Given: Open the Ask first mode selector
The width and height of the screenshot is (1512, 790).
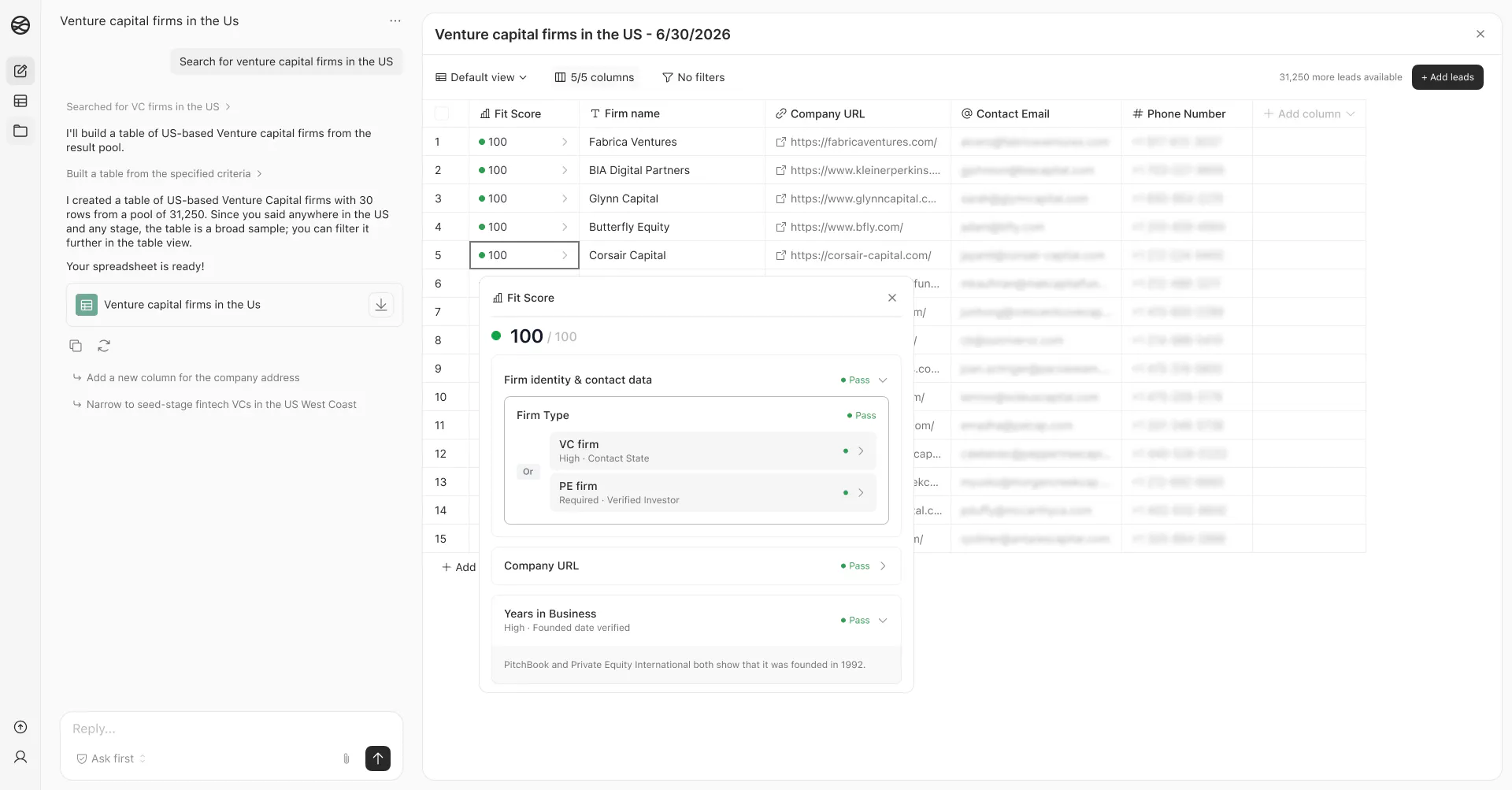Looking at the screenshot, I should [x=111, y=758].
